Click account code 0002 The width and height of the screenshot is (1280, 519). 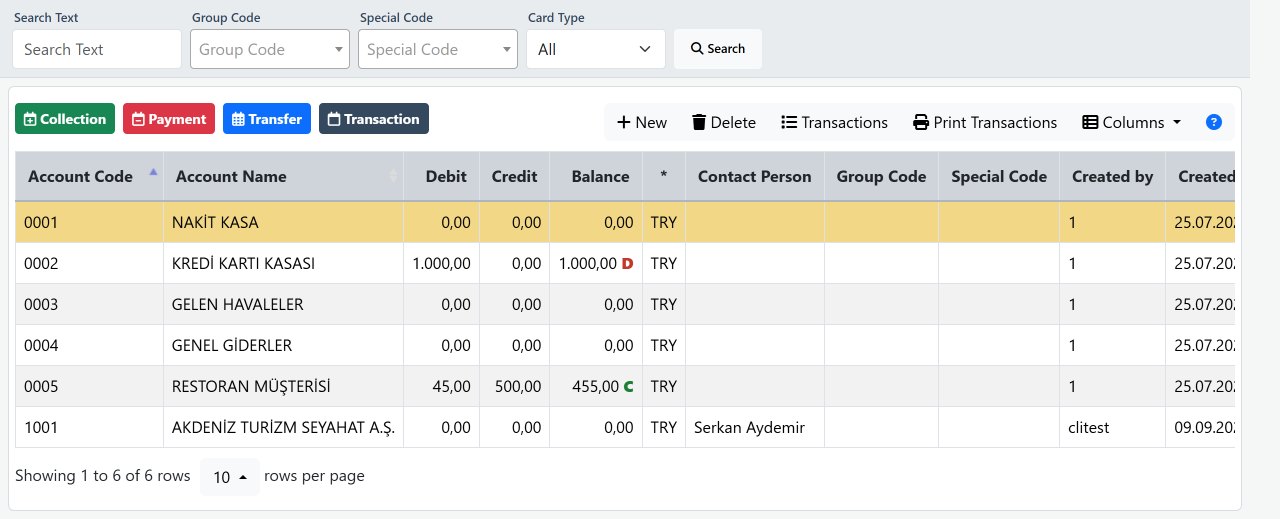coord(41,263)
